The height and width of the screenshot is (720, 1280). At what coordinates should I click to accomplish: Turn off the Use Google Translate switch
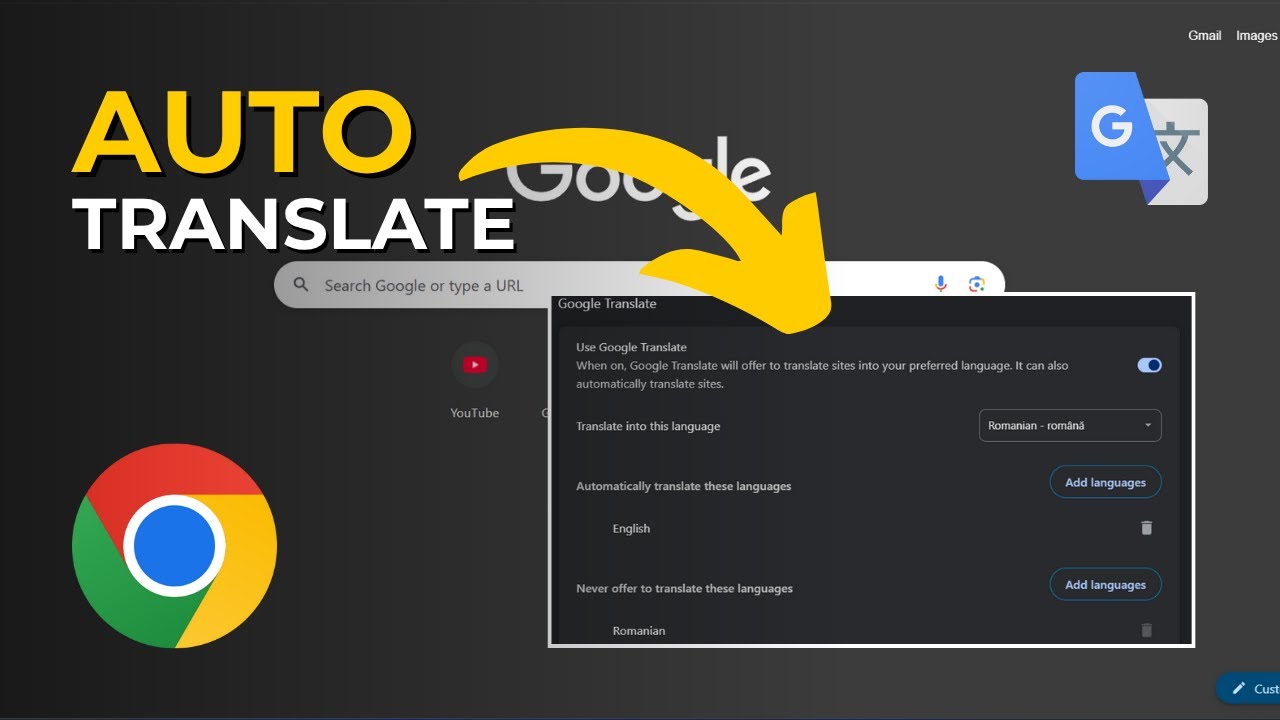click(1149, 365)
